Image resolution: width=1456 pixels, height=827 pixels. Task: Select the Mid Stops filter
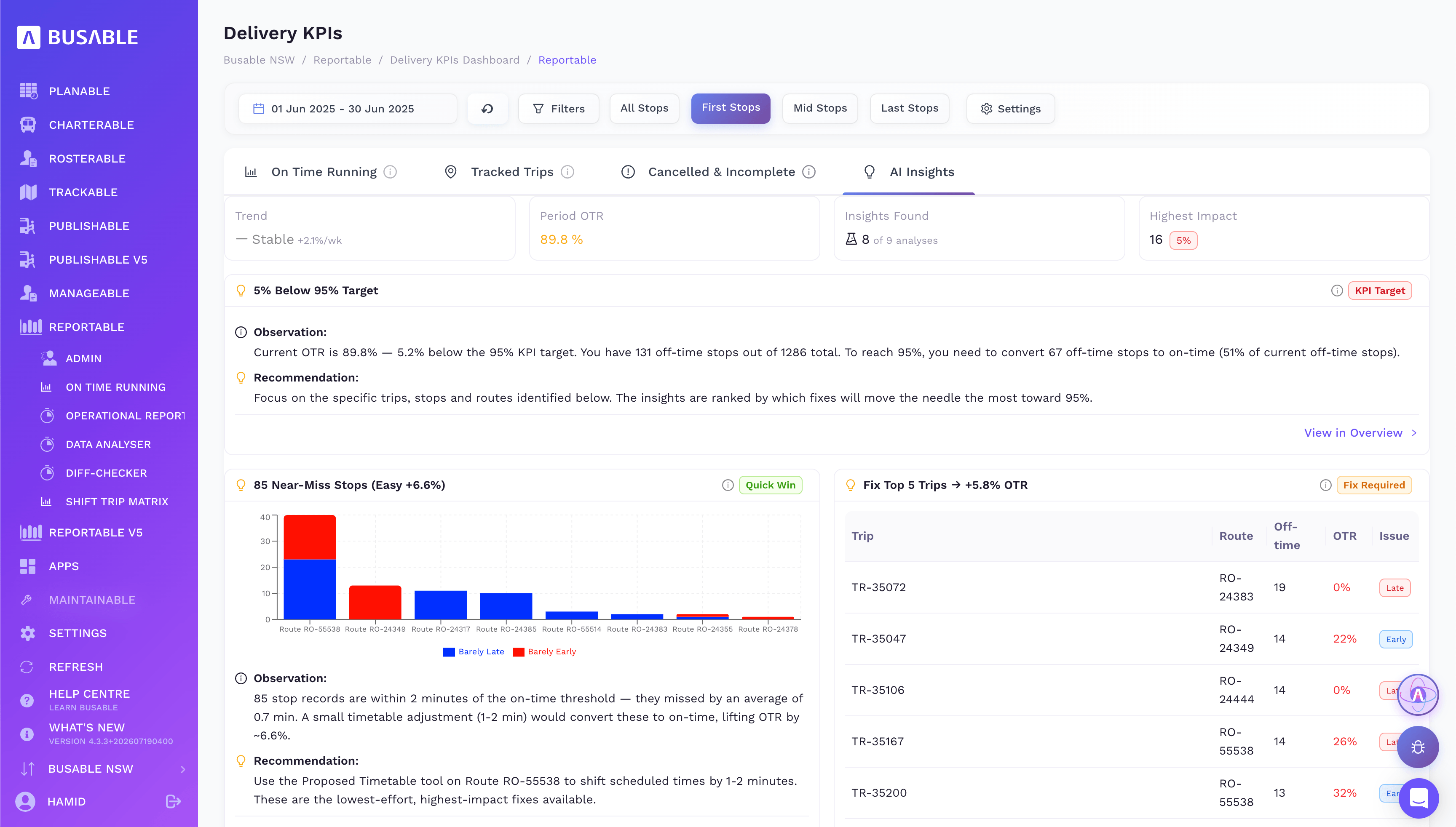(x=820, y=109)
